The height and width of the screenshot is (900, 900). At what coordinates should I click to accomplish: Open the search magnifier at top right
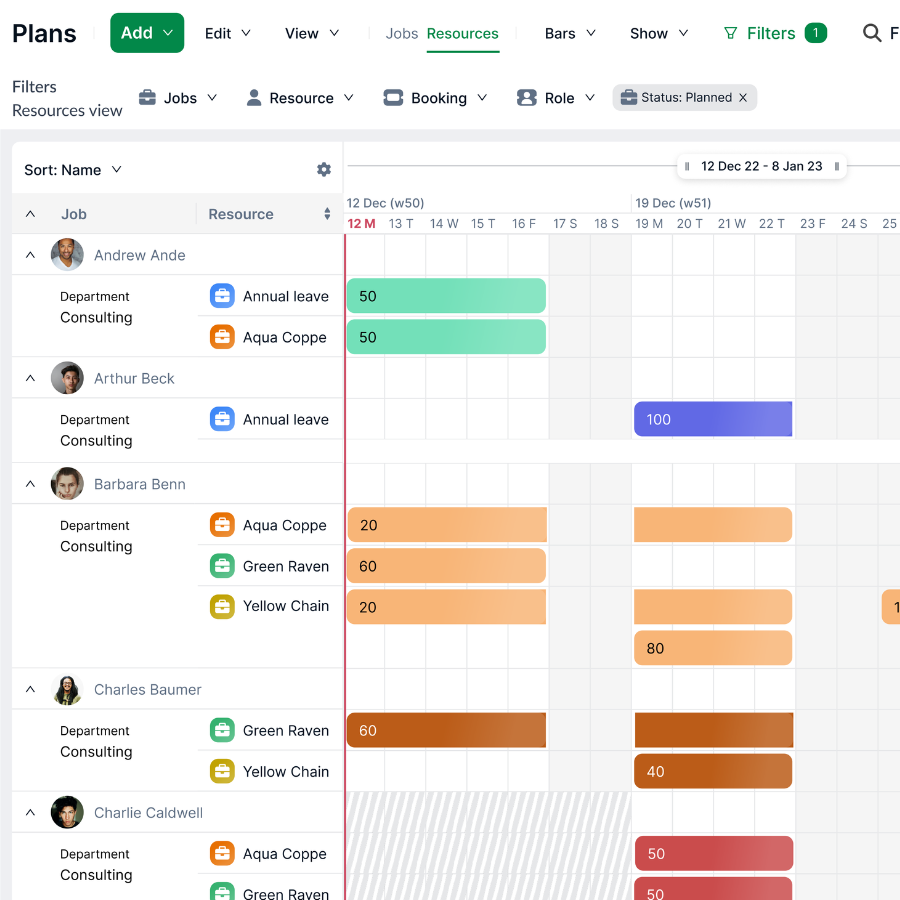pos(872,32)
